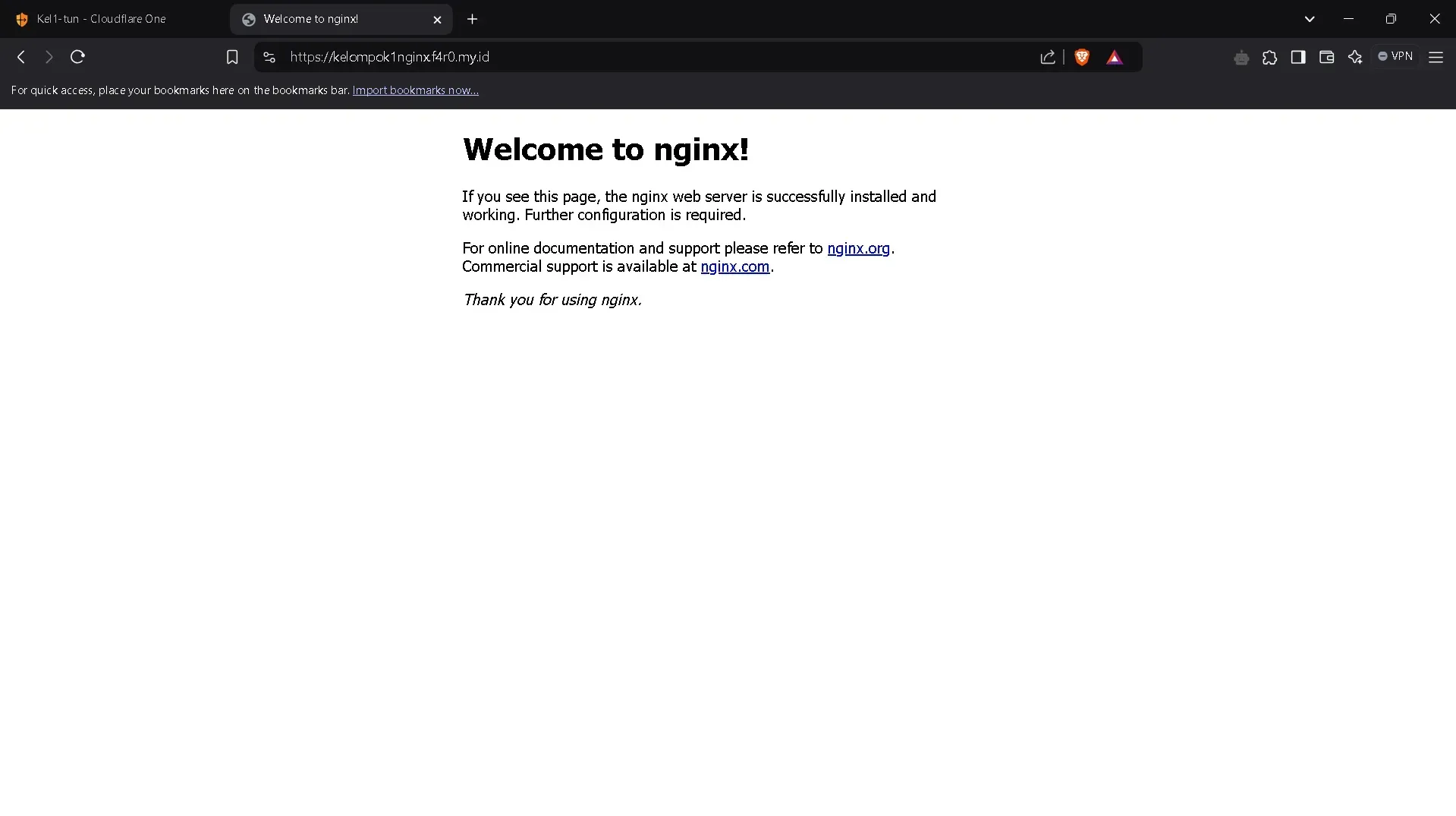Open Brave Shields panel for this site
Viewport: 1456px width, 816px height.
point(1082,57)
